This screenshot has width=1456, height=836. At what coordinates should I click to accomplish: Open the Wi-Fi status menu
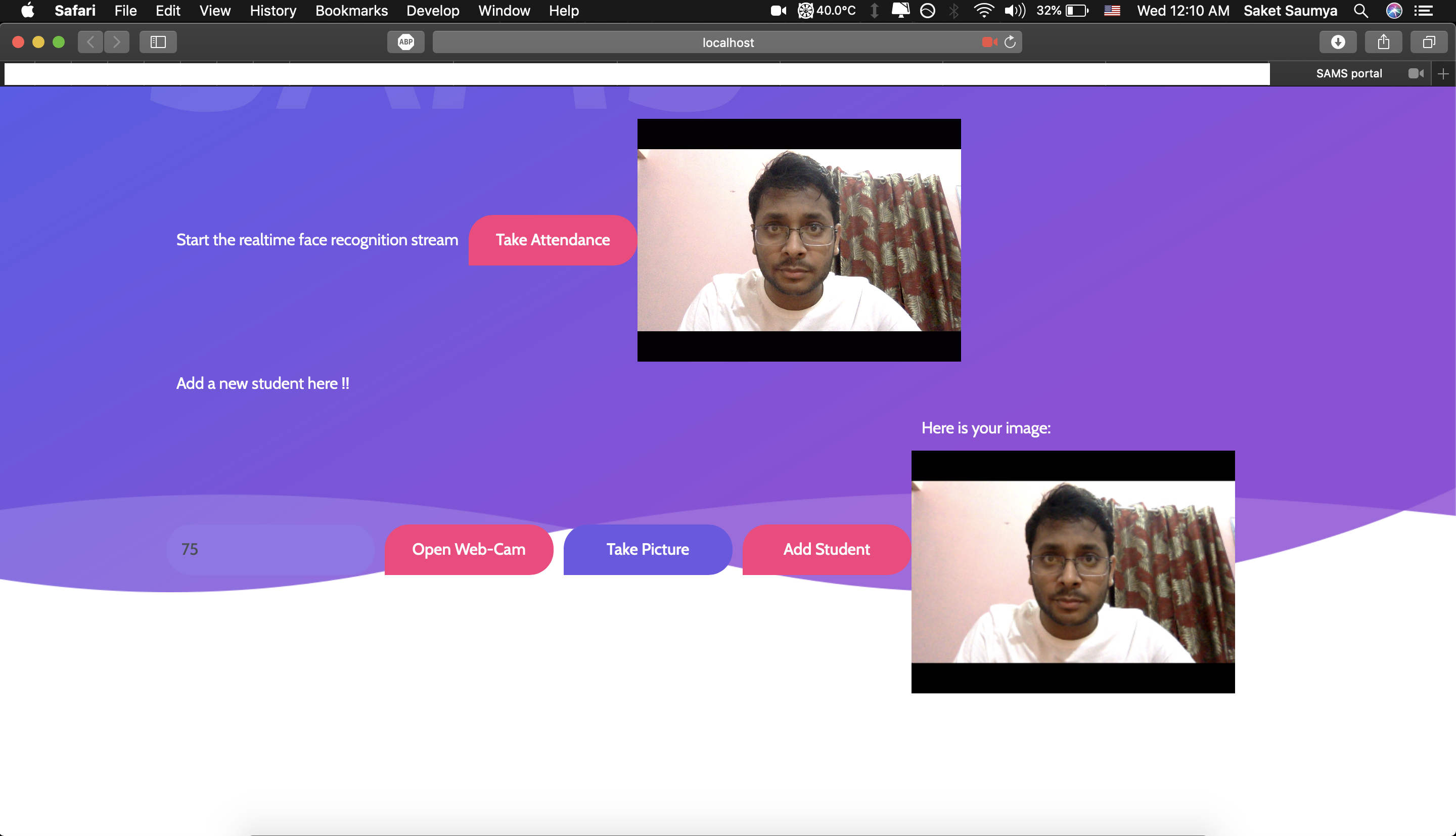tap(984, 10)
